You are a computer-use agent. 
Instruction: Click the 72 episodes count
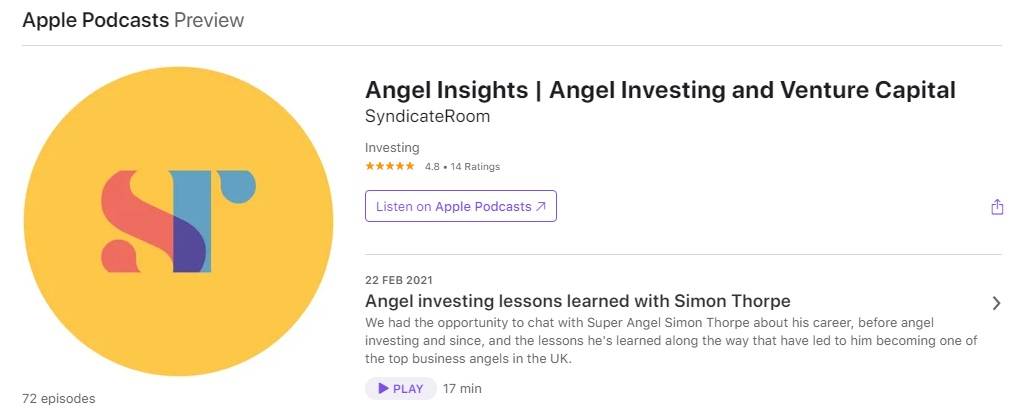pos(59,399)
